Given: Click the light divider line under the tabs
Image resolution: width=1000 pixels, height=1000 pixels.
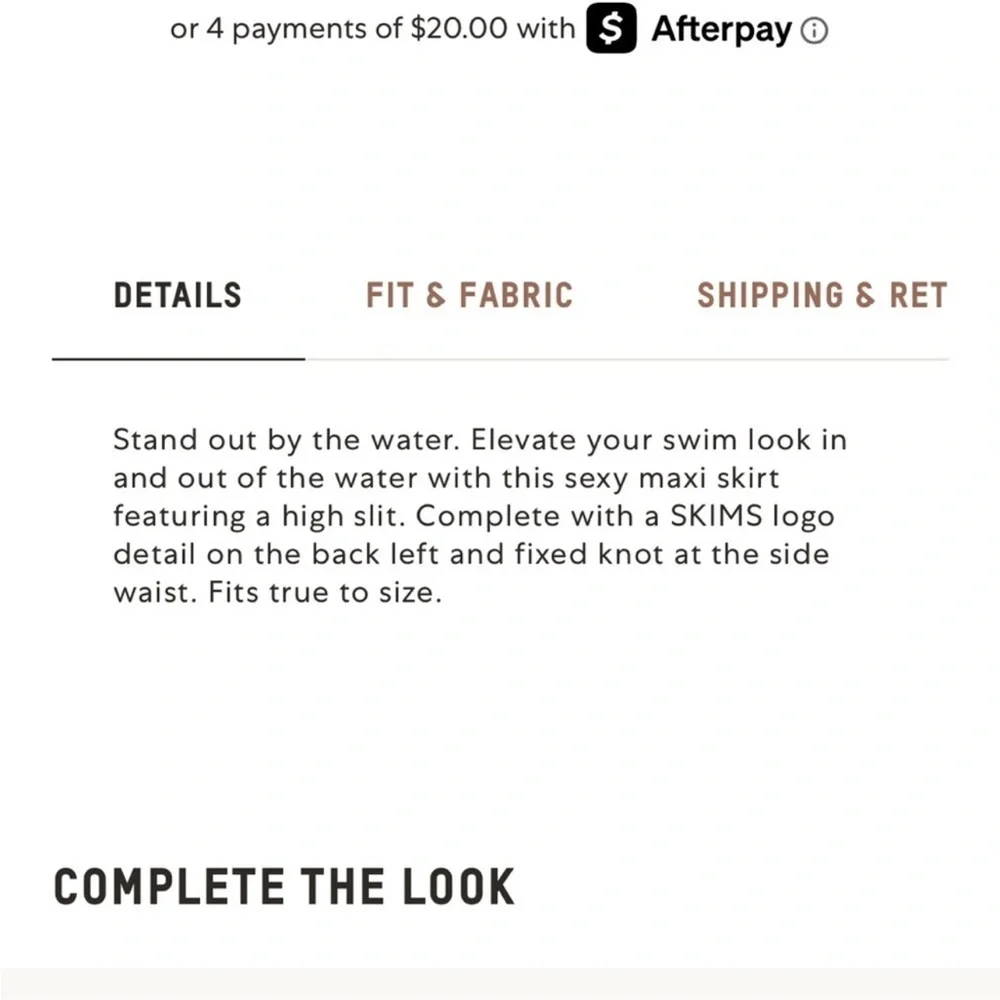Looking at the screenshot, I should 627,359.
